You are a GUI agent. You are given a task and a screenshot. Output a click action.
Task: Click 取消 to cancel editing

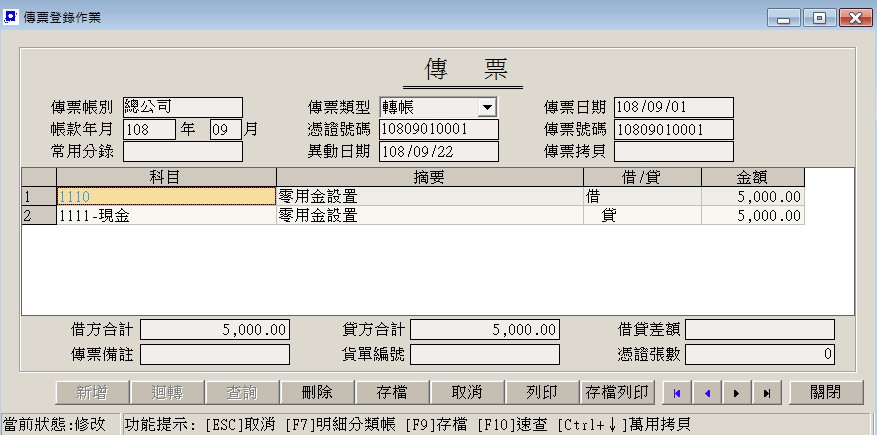[467, 393]
